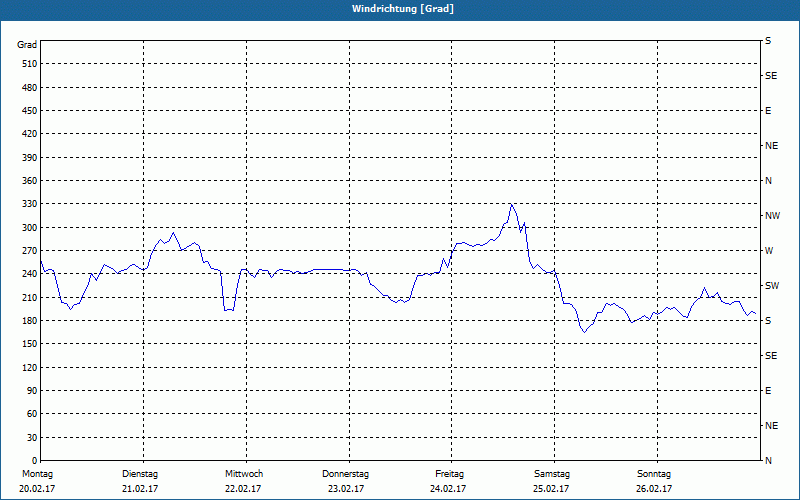Viewport: 800px width, 500px height.
Task: Click the 25.02.17 date label
Action: (x=551, y=489)
